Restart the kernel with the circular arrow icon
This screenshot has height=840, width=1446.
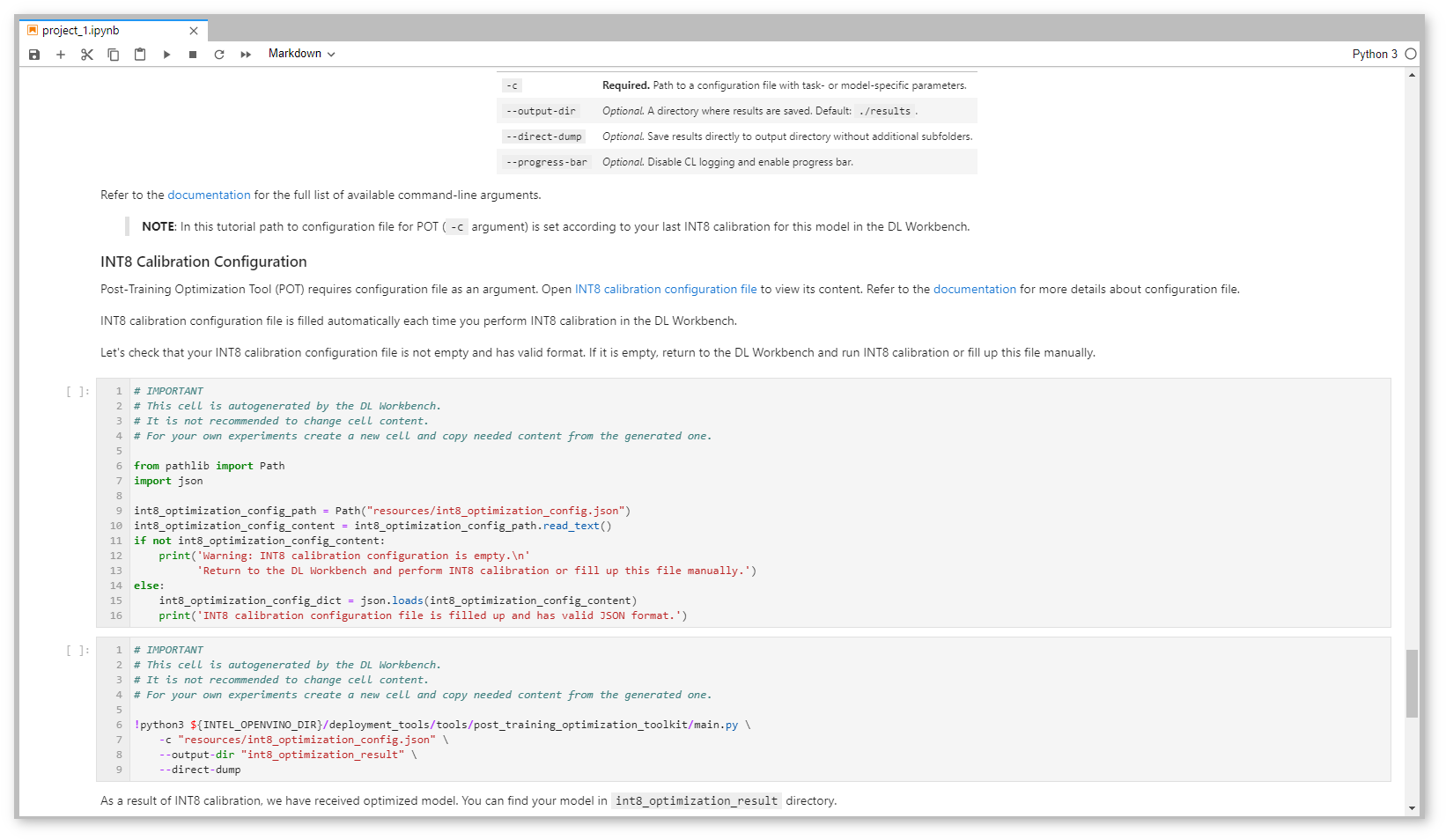(x=219, y=55)
